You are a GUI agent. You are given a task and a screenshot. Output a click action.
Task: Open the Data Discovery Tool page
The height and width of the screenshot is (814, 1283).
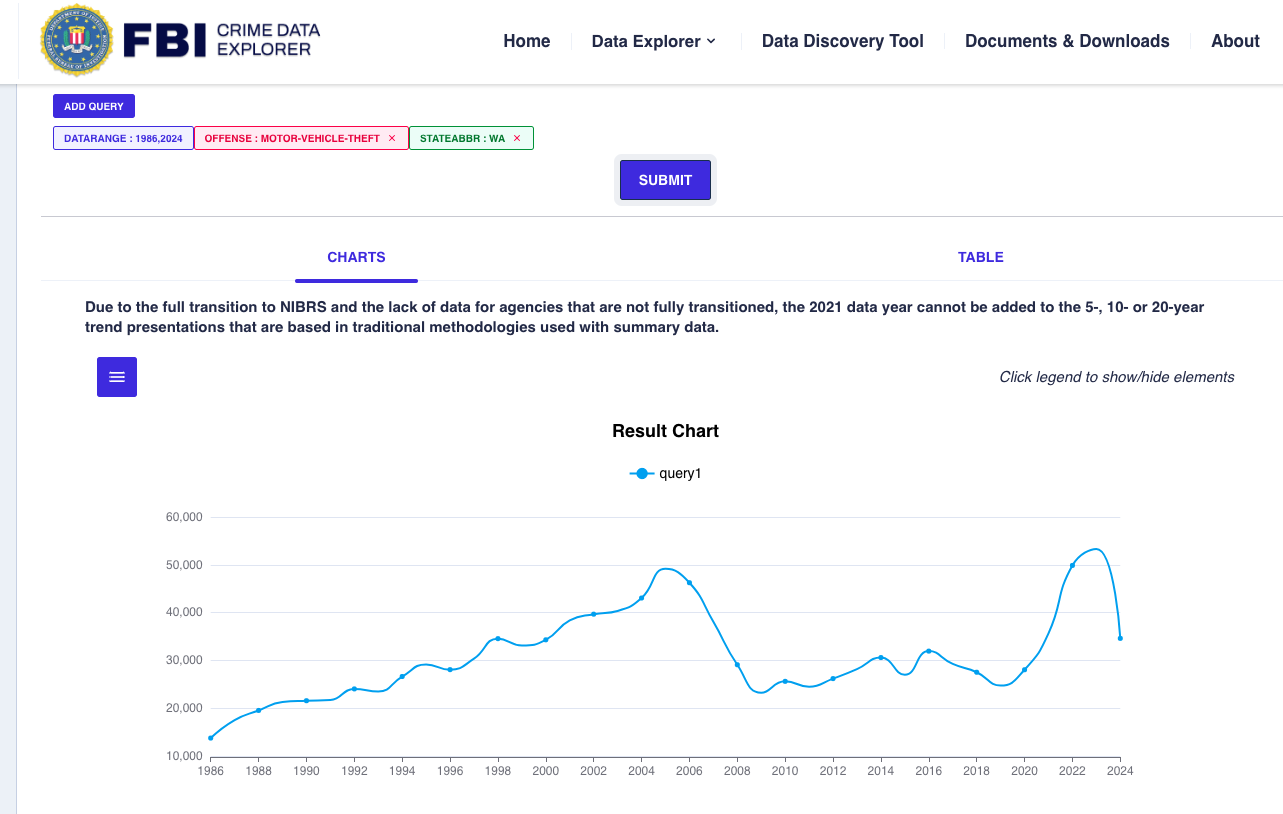[x=842, y=41]
